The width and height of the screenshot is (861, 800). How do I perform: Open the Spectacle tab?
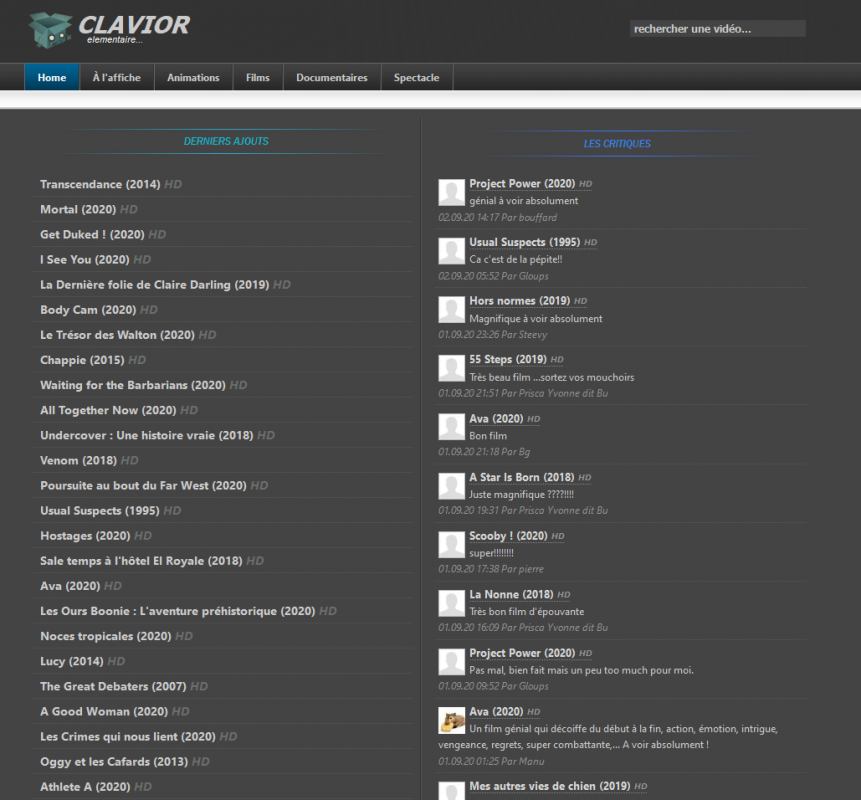pos(416,77)
